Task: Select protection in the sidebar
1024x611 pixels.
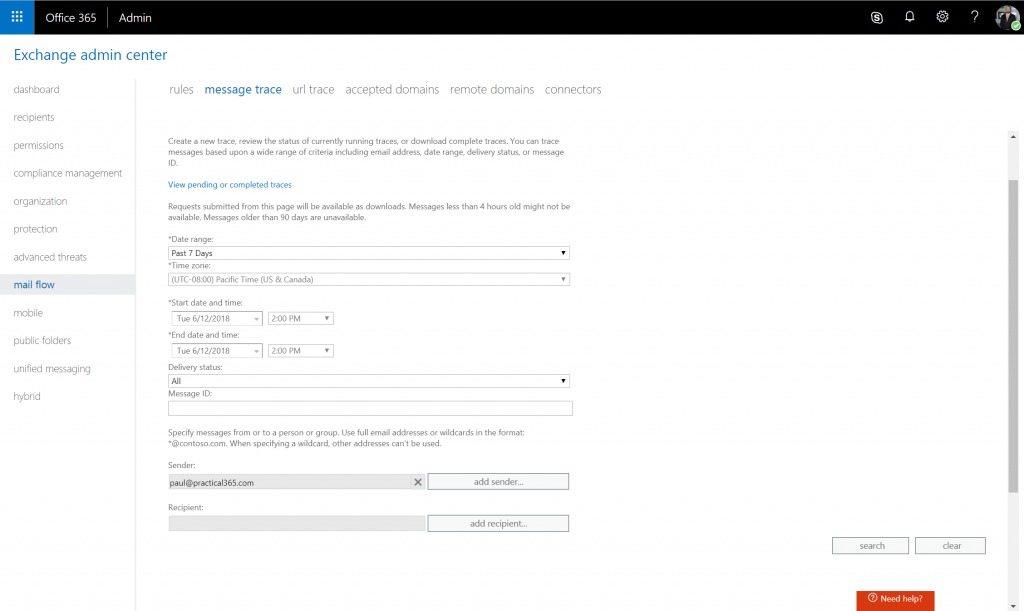Action: [35, 228]
